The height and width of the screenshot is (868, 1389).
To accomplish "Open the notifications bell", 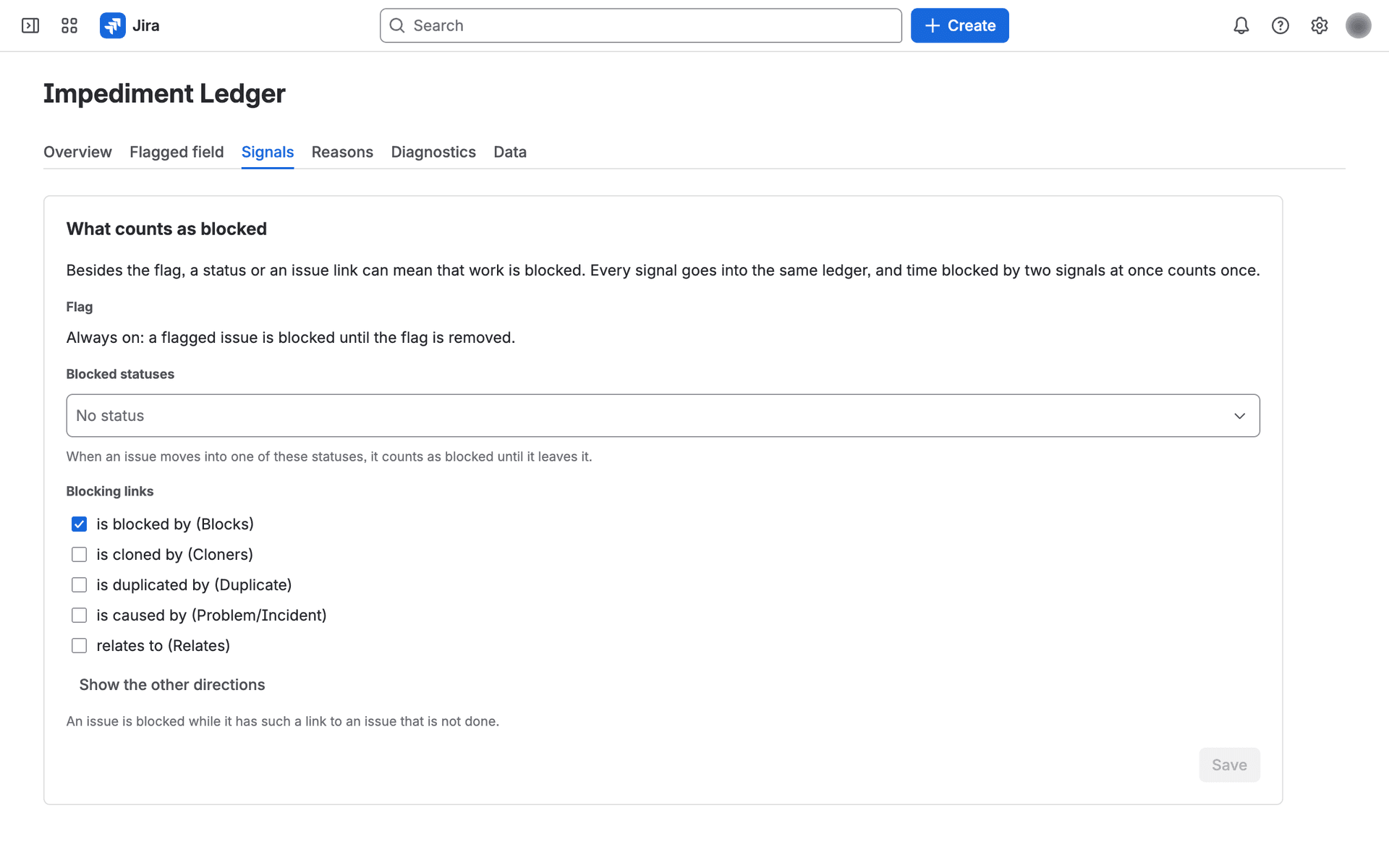I will (x=1241, y=26).
